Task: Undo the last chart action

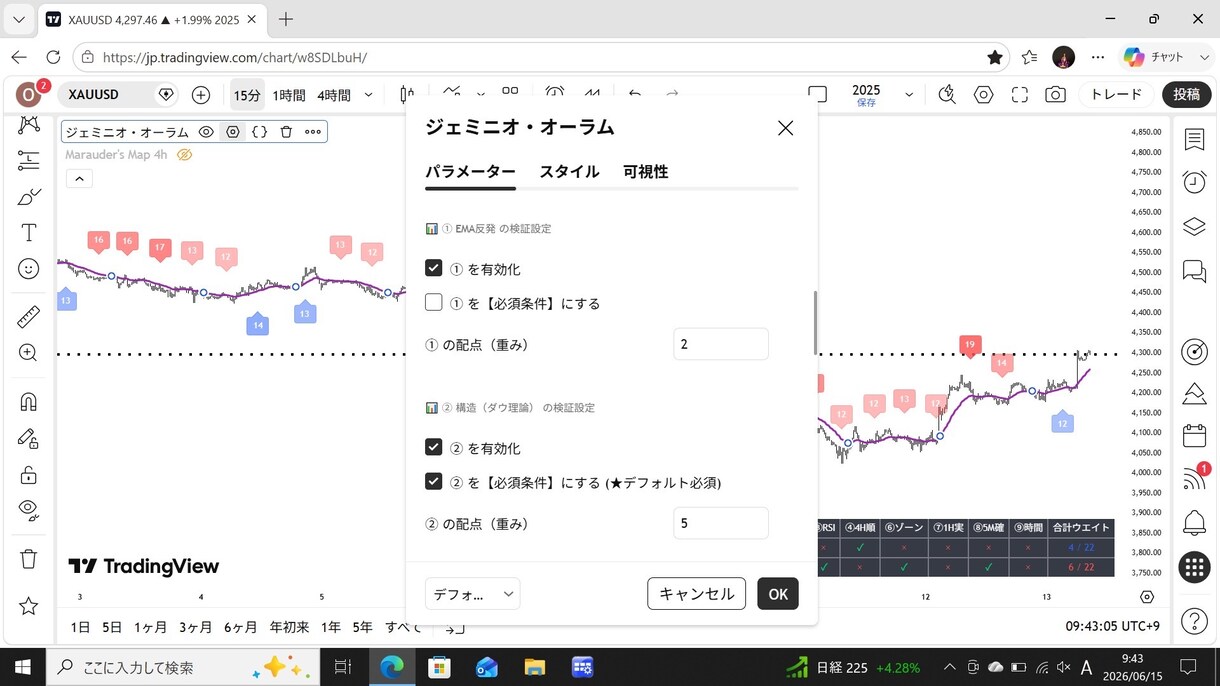Action: [634, 95]
